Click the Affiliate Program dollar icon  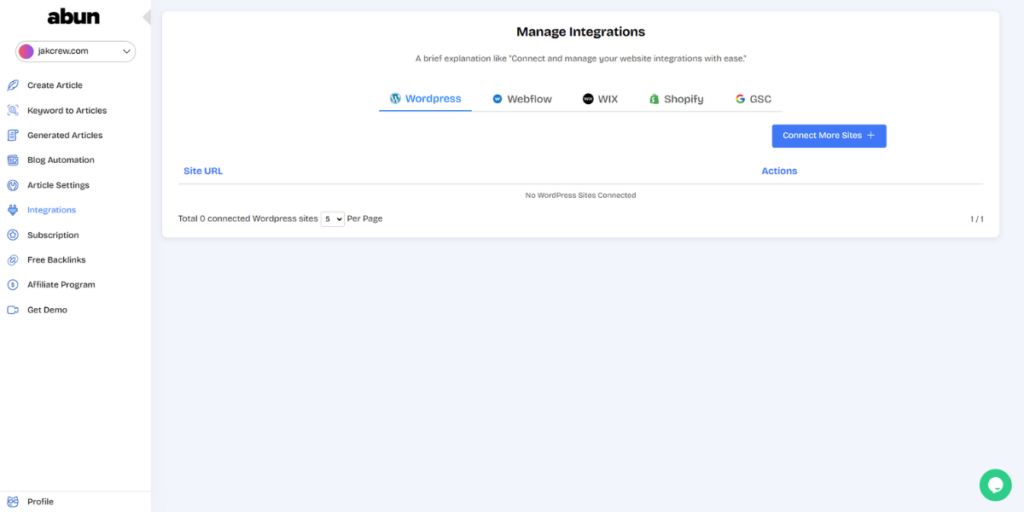12,285
